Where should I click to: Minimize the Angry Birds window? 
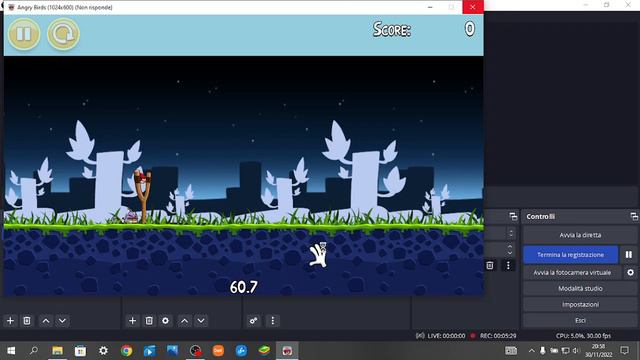pyautogui.click(x=430, y=7)
